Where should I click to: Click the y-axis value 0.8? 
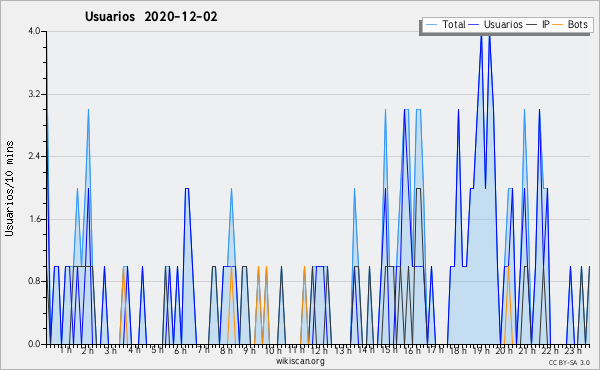pyautogui.click(x=34, y=281)
